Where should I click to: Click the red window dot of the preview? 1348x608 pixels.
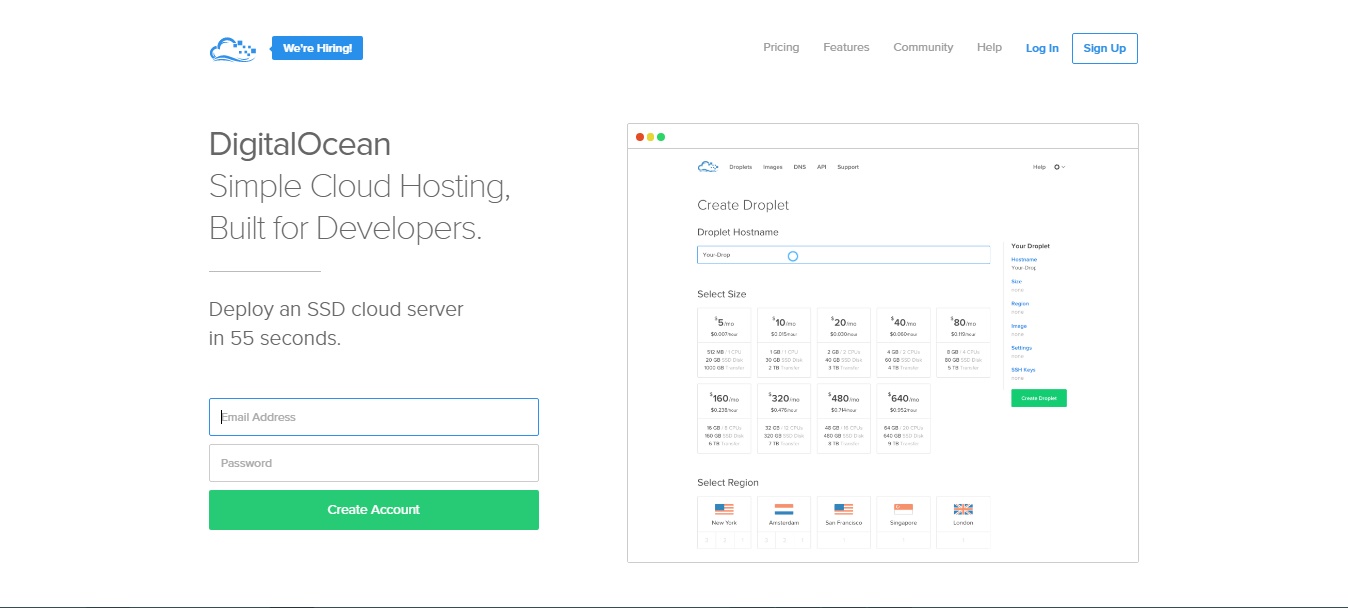click(x=640, y=137)
